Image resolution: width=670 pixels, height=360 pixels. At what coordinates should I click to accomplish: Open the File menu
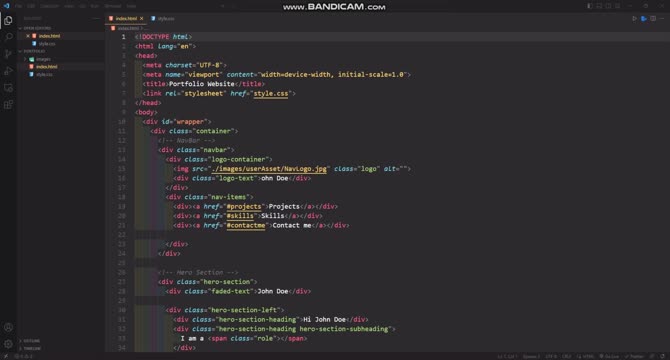pyautogui.click(x=18, y=6)
